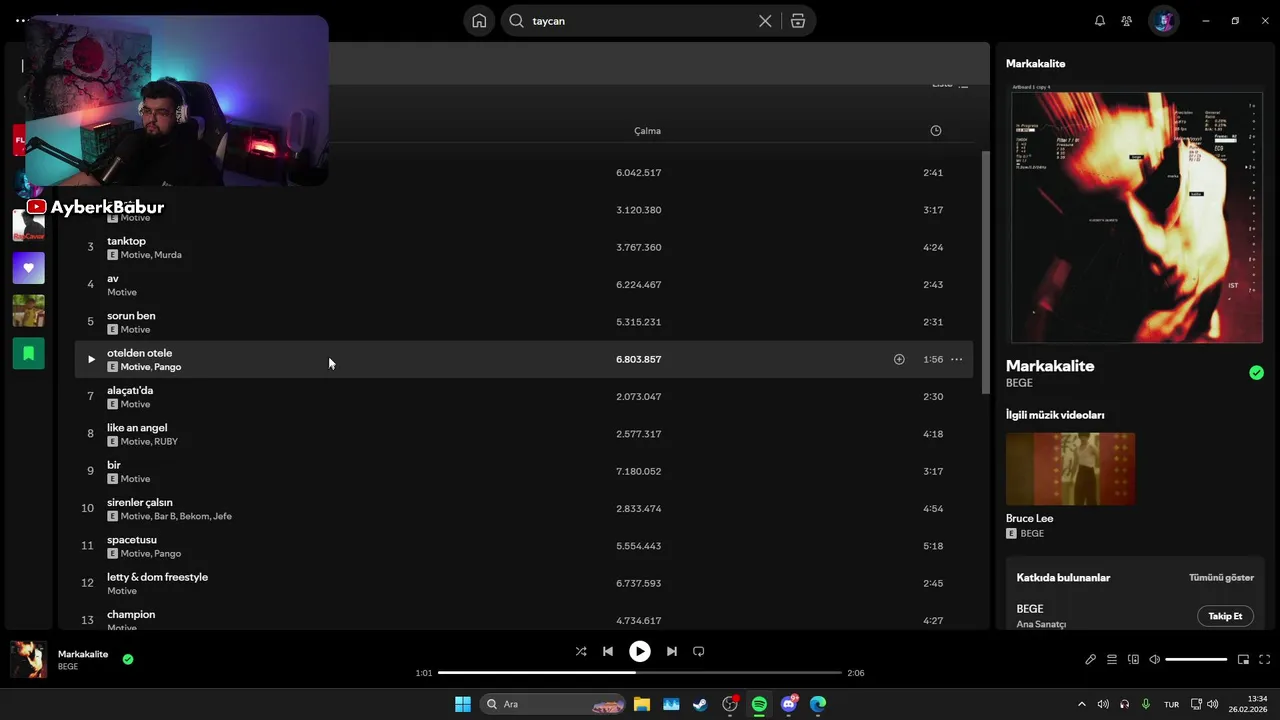Sort tracks by the clock duration header
Screen dimensions: 1280x720
[x=935, y=131]
